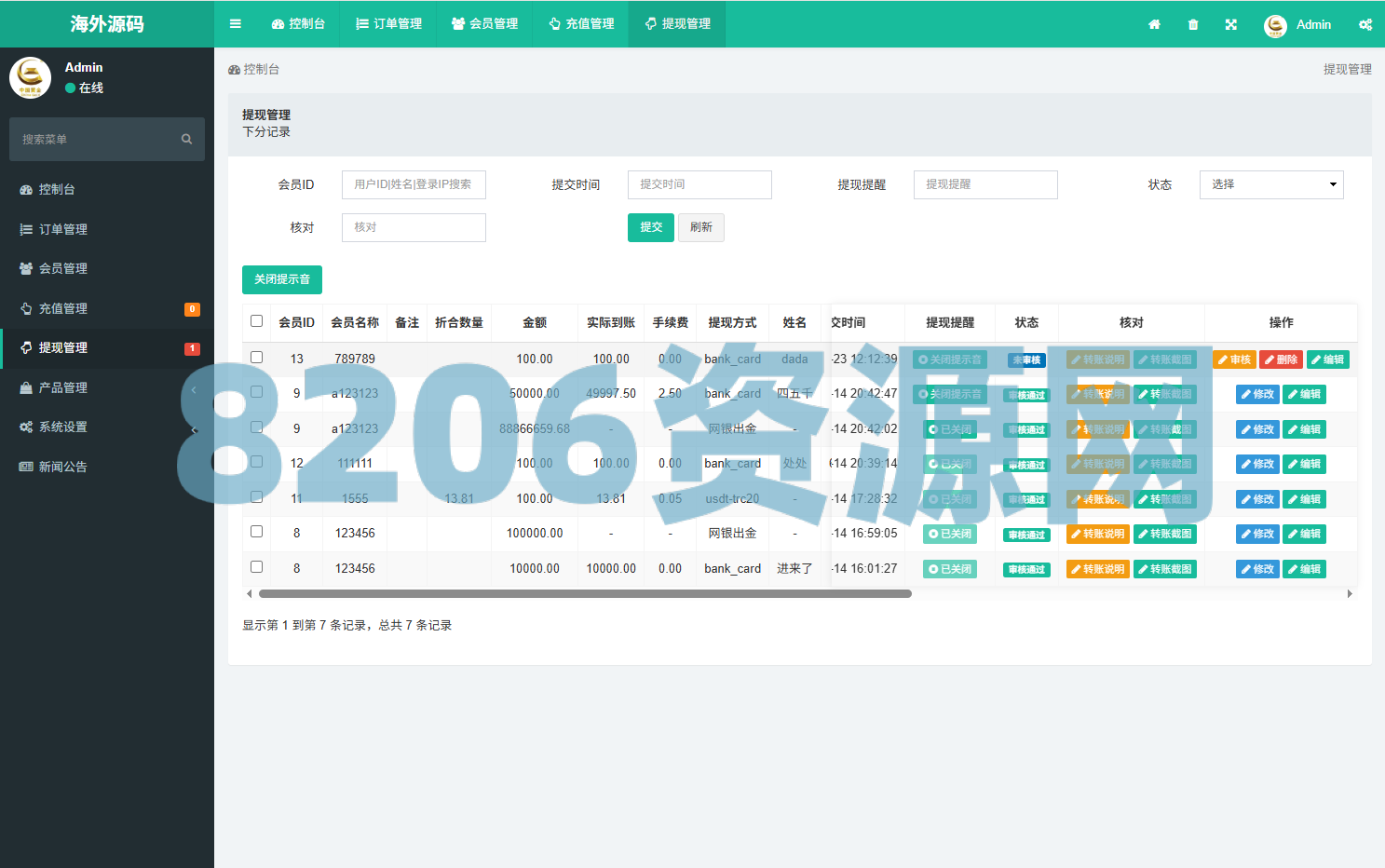Click the search icon in sidebar
The width and height of the screenshot is (1385, 868).
186,139
